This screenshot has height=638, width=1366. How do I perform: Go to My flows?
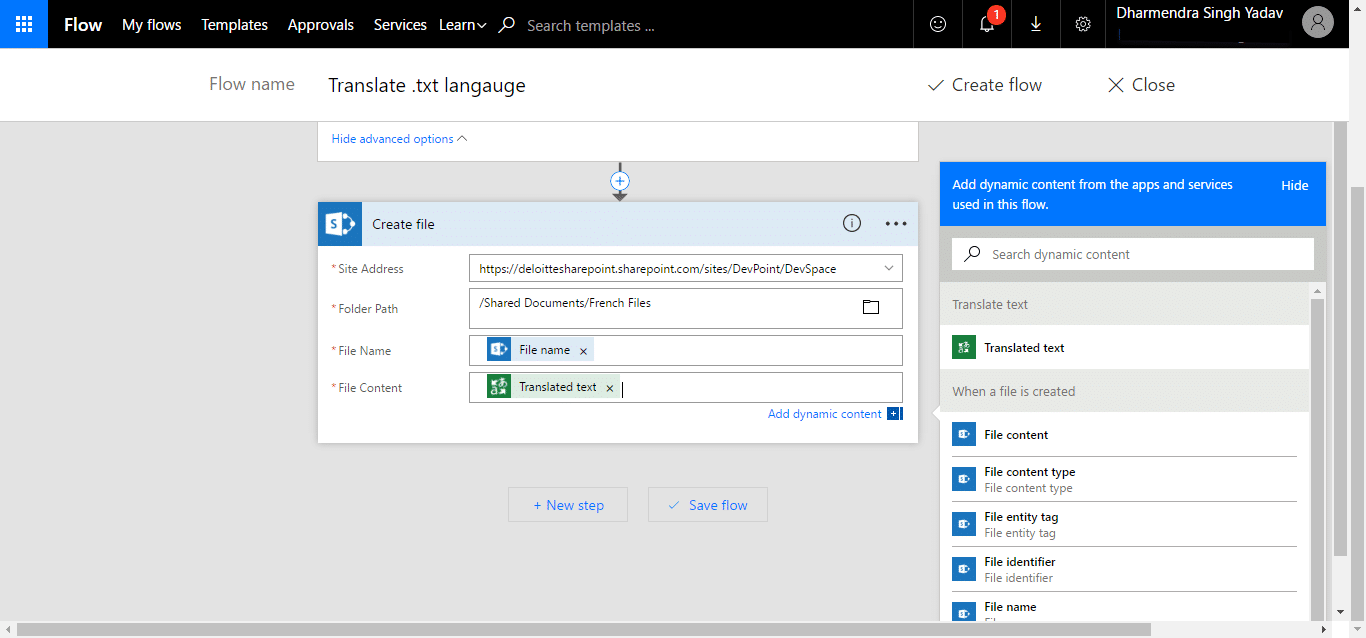152,25
